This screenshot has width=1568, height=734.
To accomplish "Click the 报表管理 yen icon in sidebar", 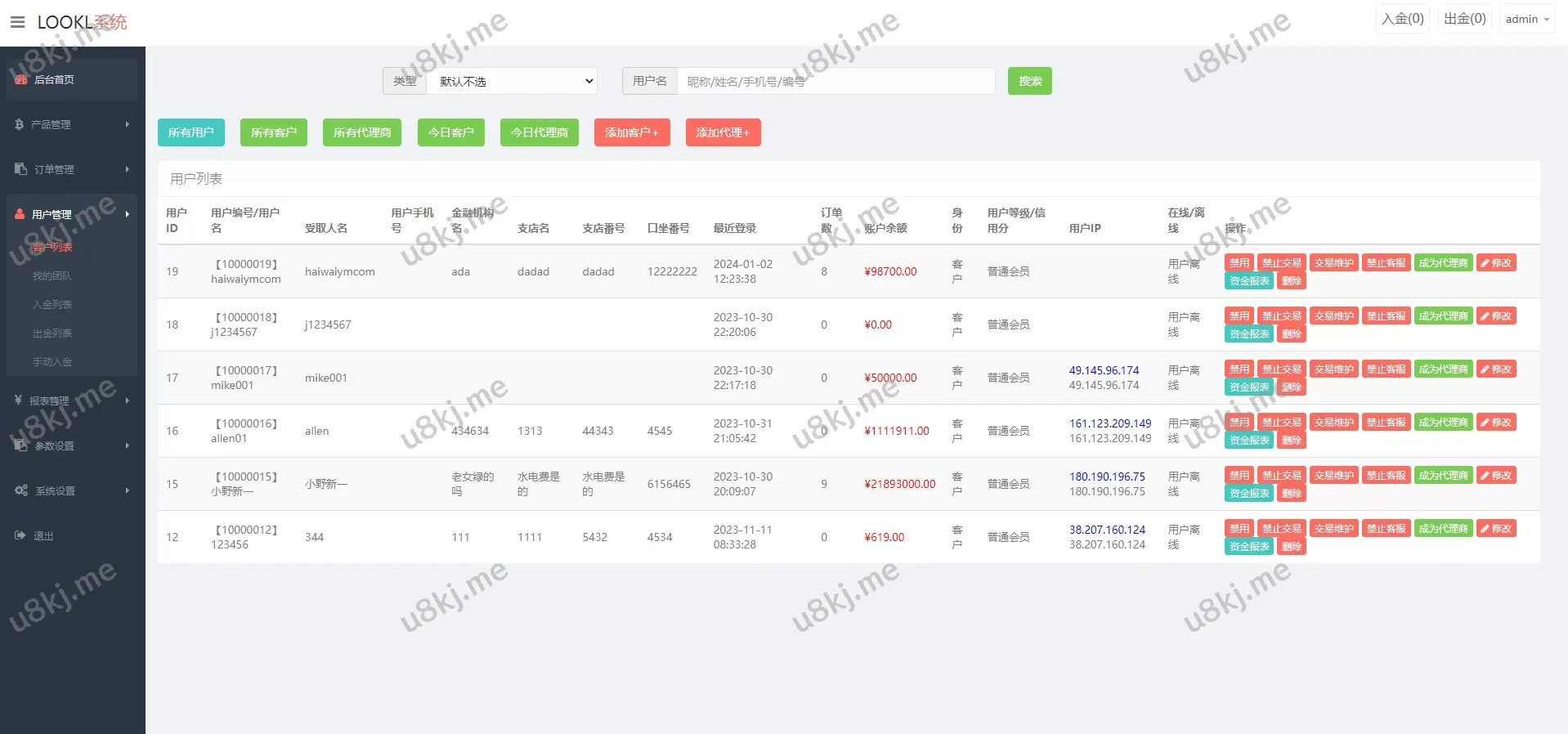I will point(18,401).
